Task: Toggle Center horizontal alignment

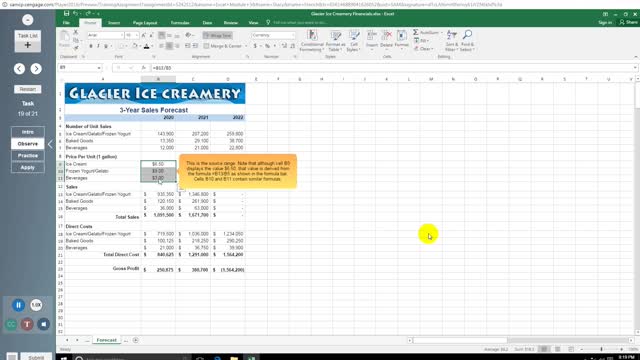Action: pos(169,46)
